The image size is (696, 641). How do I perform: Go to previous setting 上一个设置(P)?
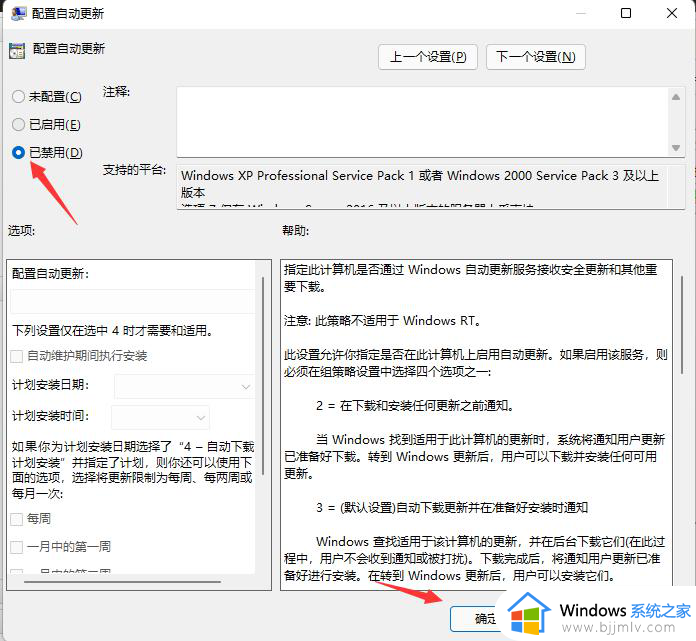point(428,57)
